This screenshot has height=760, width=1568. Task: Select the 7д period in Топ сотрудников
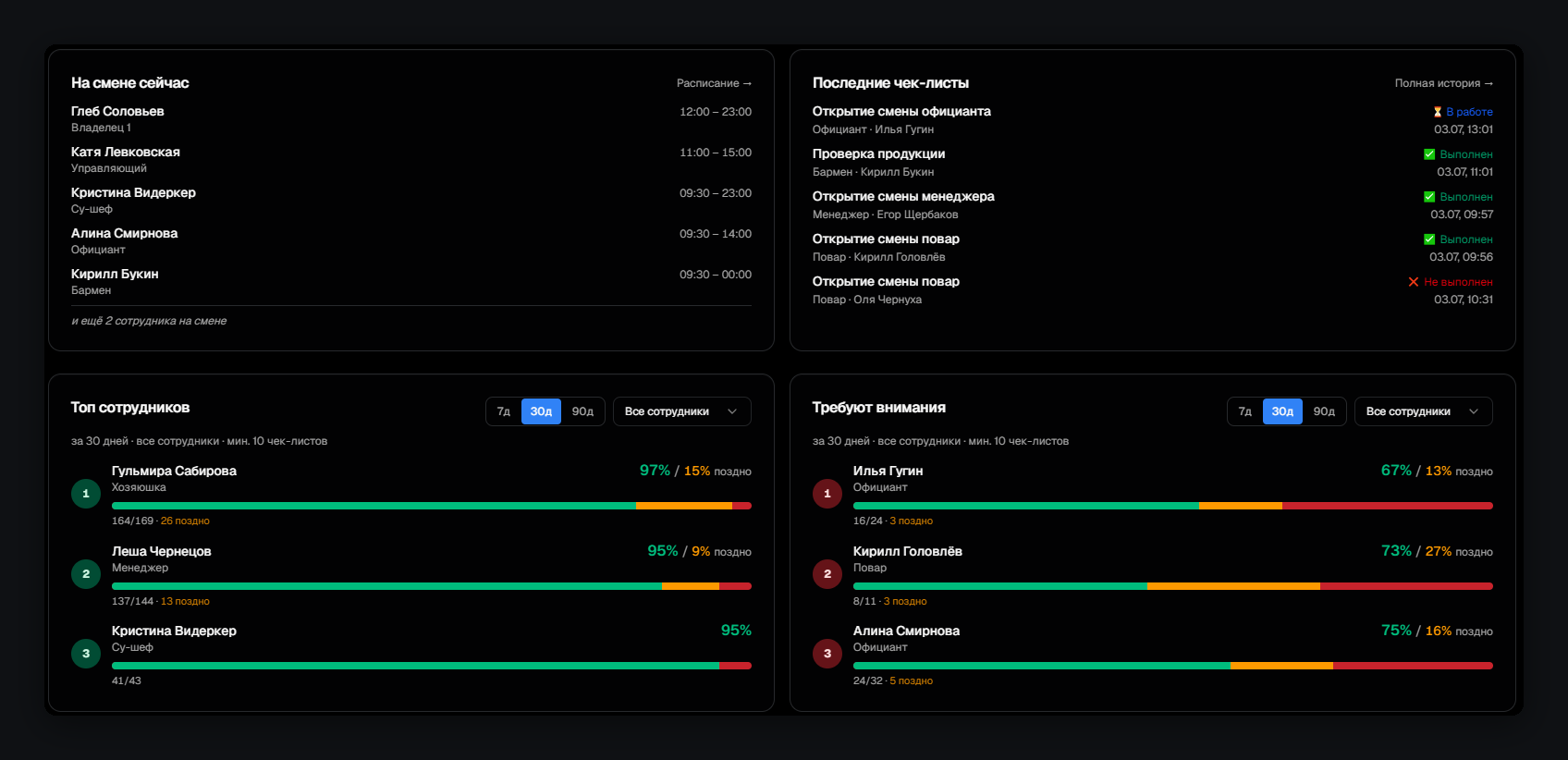tap(504, 411)
